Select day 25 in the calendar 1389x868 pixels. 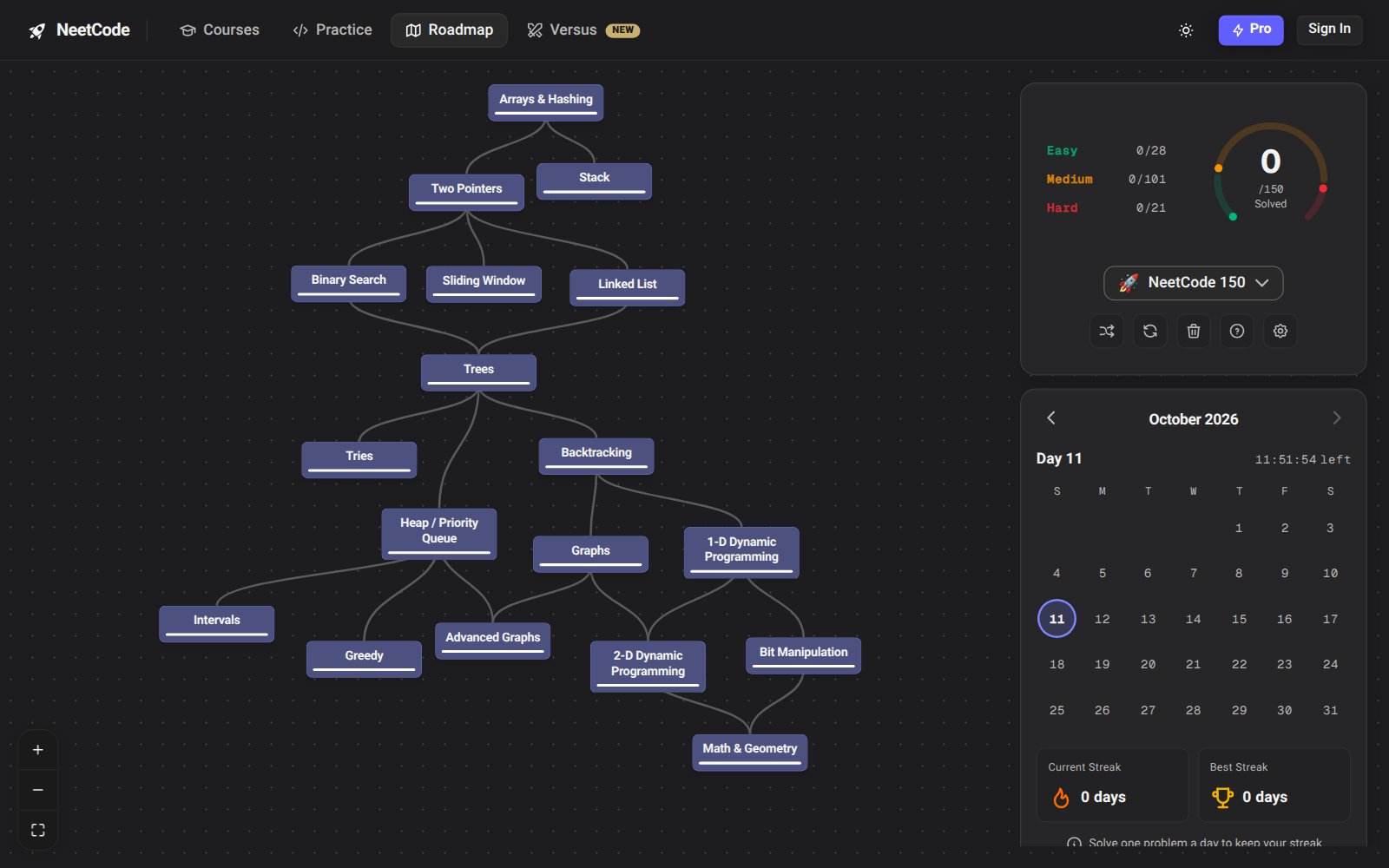coord(1057,710)
